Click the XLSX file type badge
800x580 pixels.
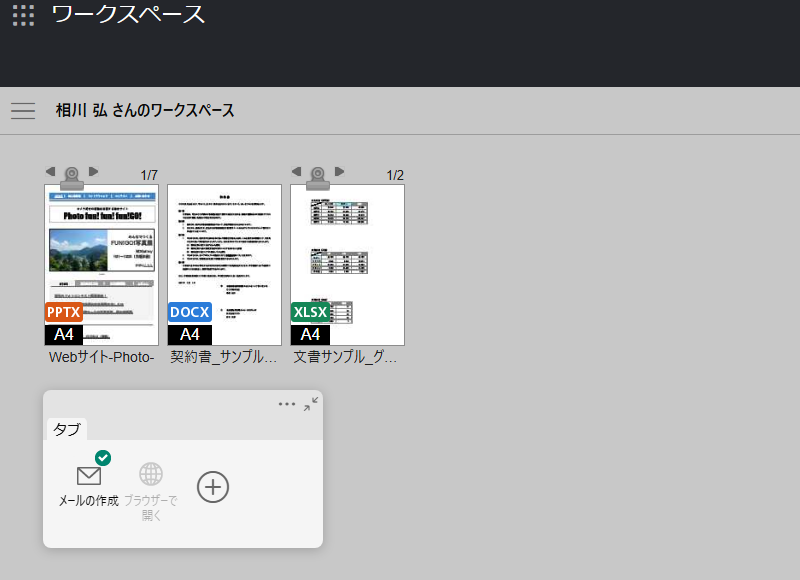[x=310, y=312]
